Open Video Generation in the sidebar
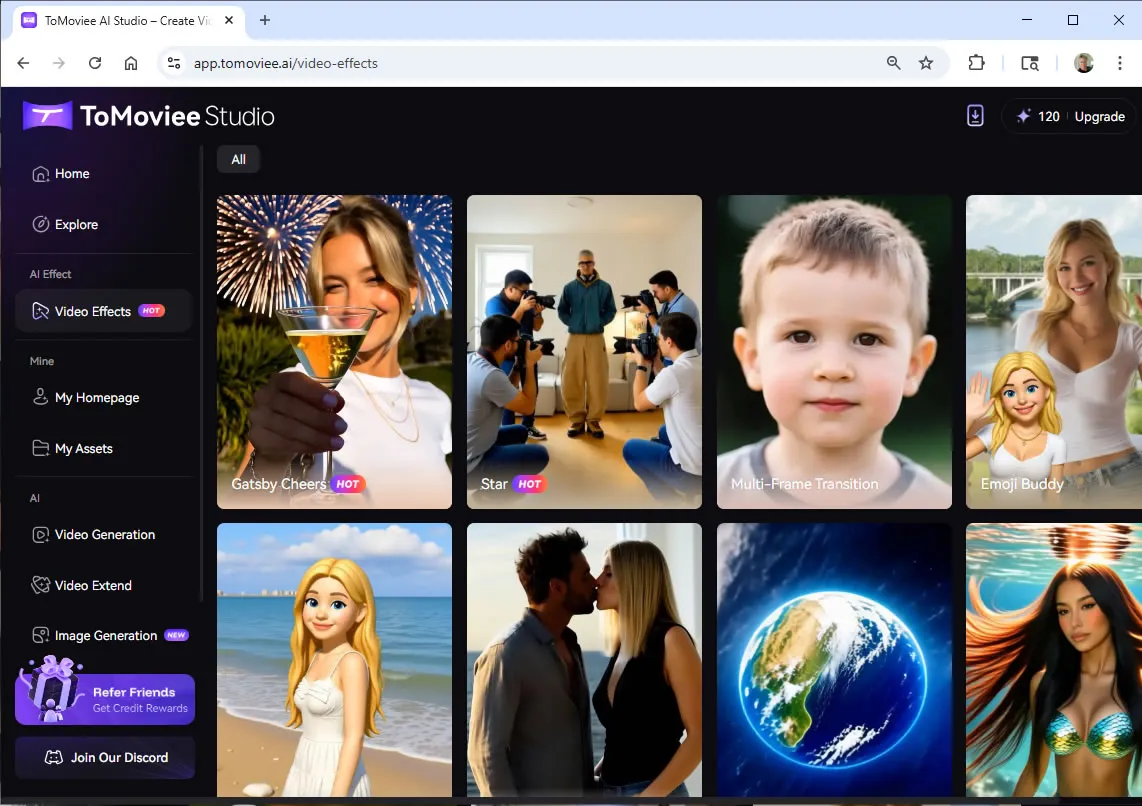This screenshot has width=1142, height=806. click(x=103, y=534)
